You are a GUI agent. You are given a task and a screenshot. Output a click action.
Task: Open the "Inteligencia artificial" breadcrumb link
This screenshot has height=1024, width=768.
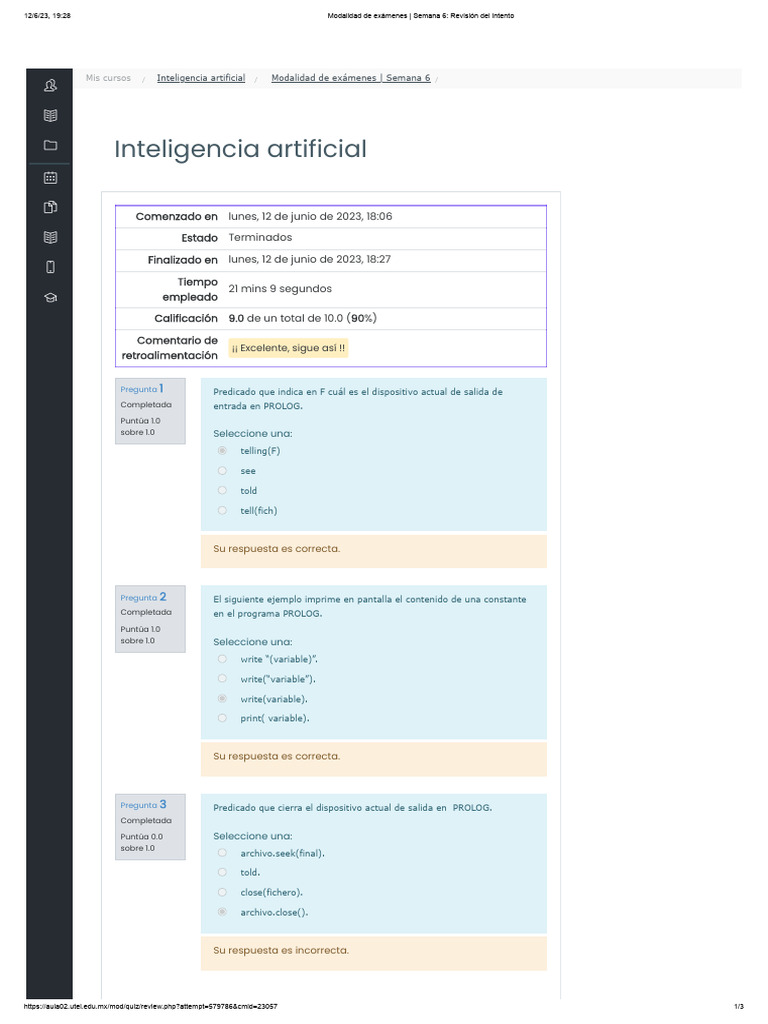coord(200,78)
